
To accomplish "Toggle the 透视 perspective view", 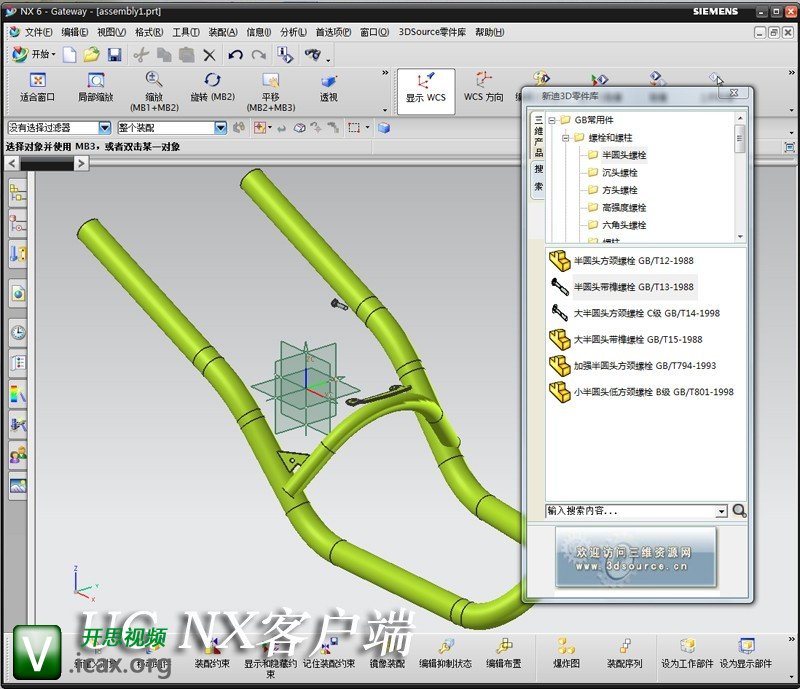I will 329,87.
